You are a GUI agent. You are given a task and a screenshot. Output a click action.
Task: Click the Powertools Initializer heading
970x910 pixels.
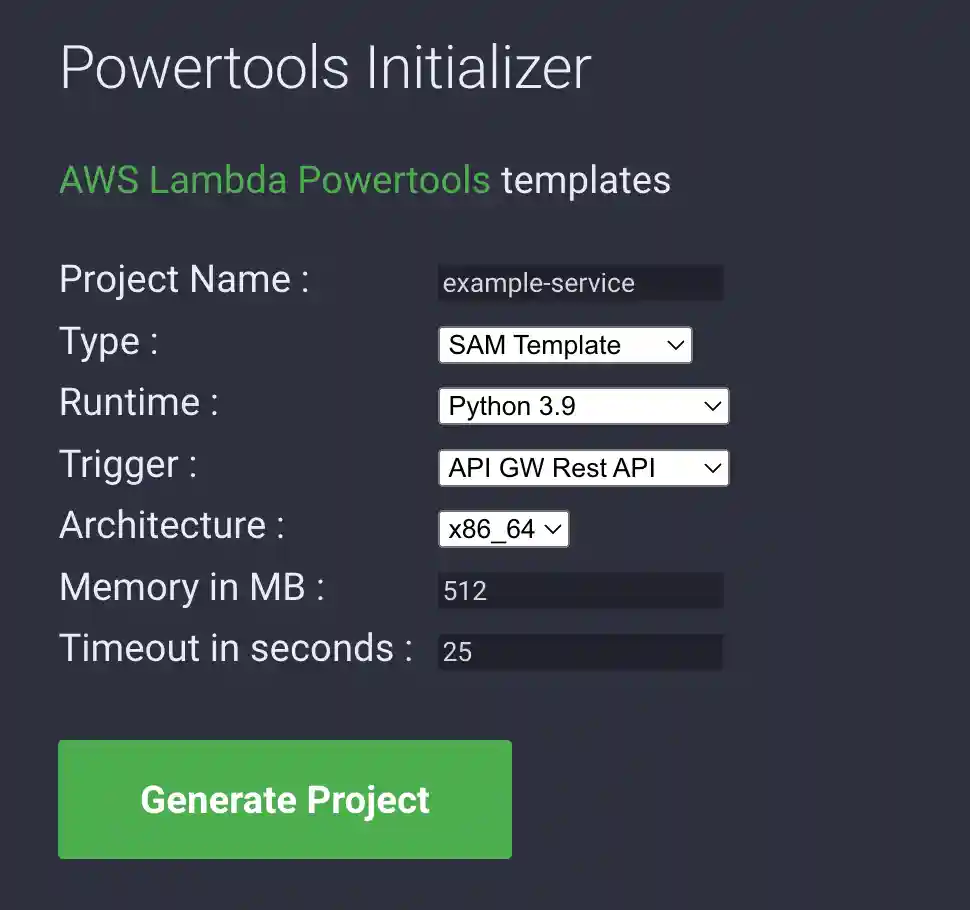(325, 67)
